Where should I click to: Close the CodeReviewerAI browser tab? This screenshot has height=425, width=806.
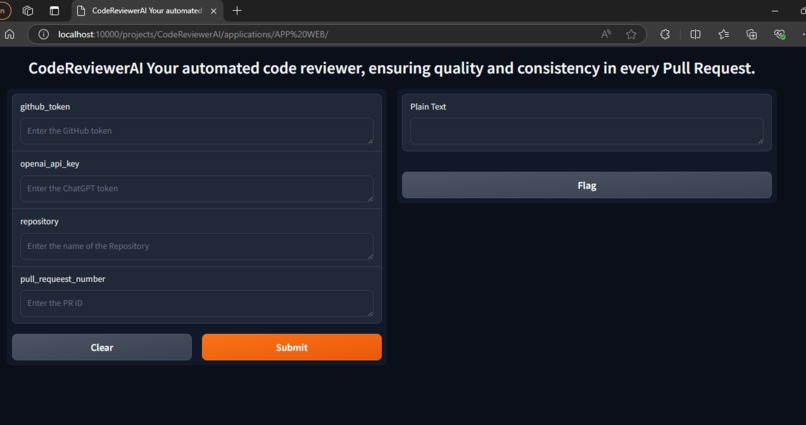[213, 11]
